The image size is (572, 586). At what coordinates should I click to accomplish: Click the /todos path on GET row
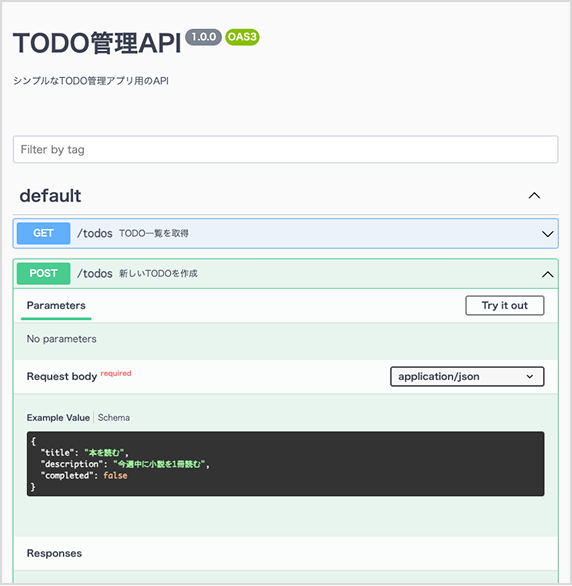[x=95, y=234]
